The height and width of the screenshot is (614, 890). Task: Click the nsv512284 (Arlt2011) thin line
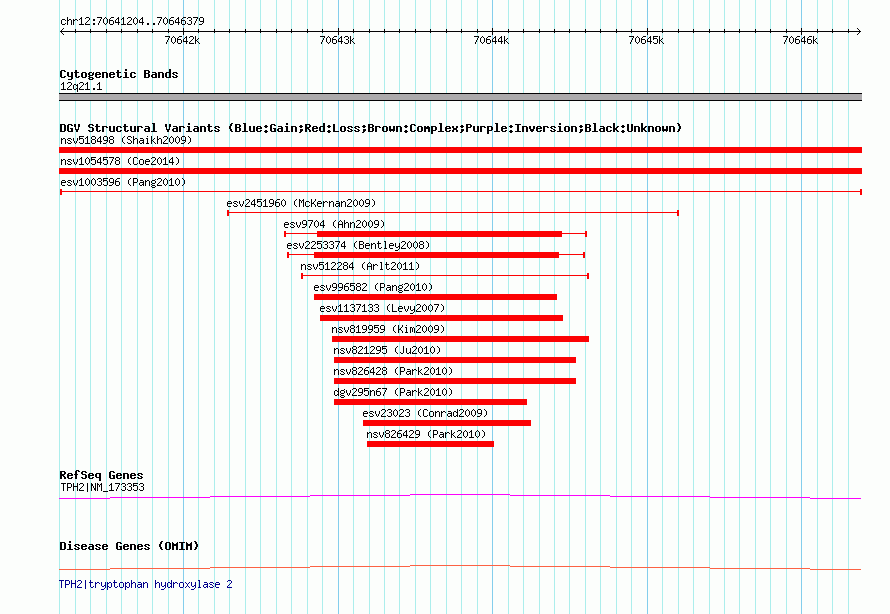coord(445,276)
